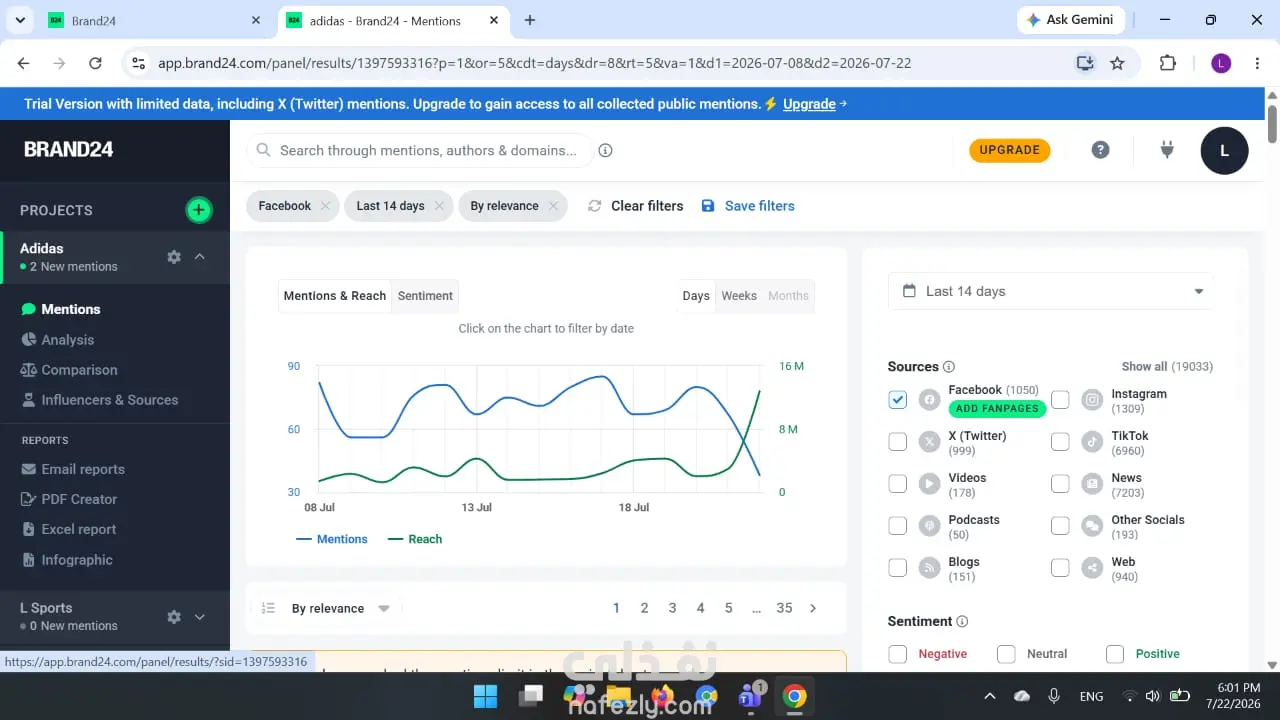Click the page's vertical scrollbar thumb
The width and height of the screenshot is (1280, 720).
1272,123
